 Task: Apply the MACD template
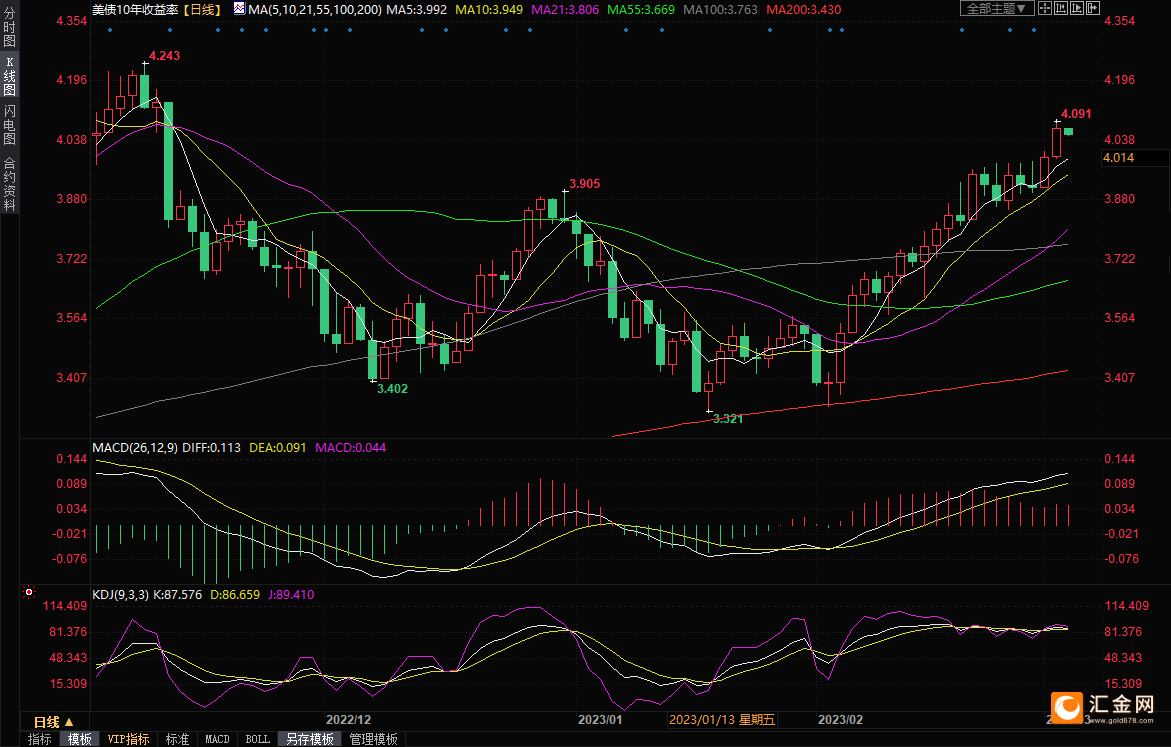coord(217,739)
